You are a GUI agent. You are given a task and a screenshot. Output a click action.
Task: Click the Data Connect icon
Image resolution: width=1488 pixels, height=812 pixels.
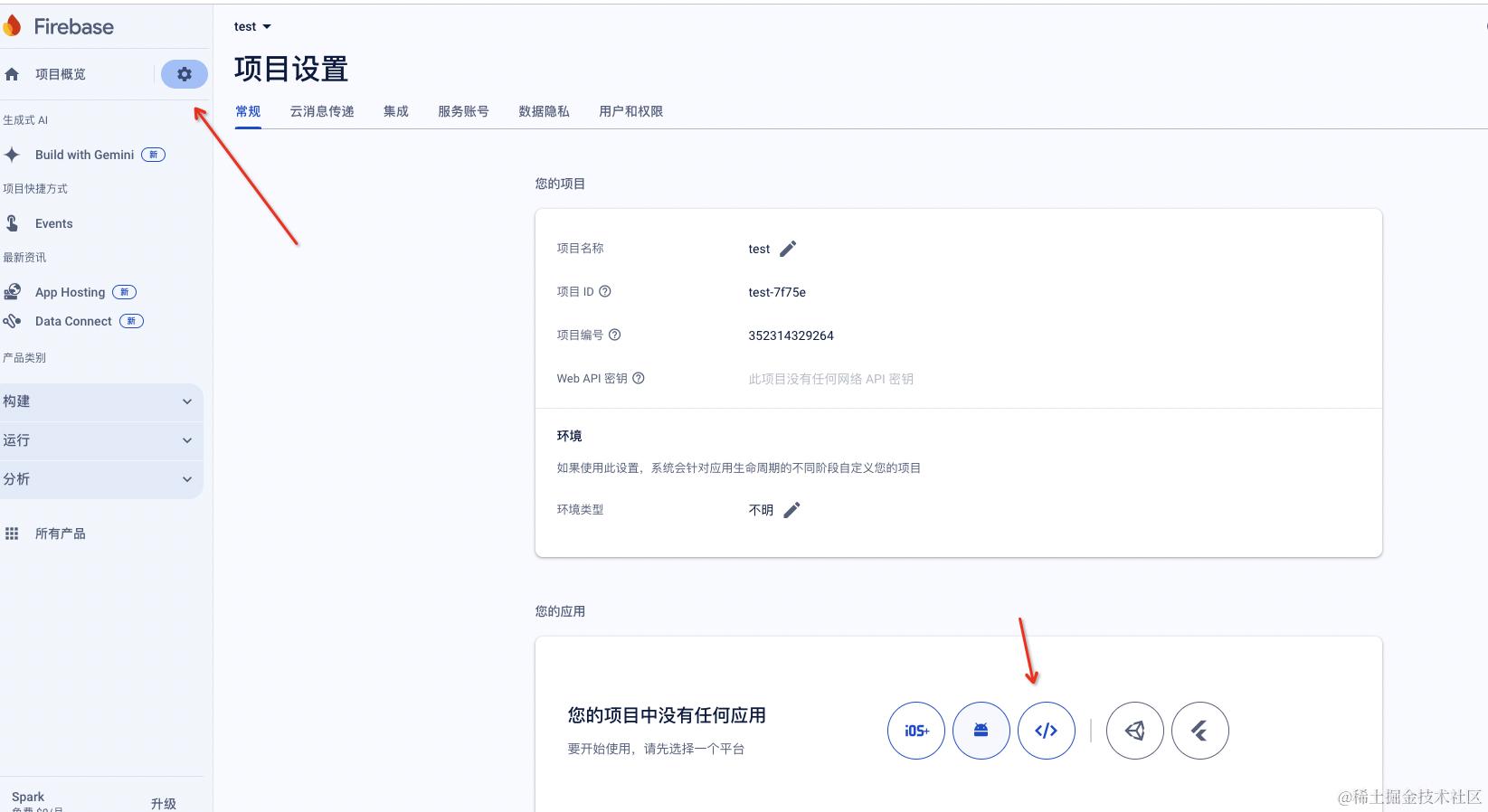(x=12, y=321)
